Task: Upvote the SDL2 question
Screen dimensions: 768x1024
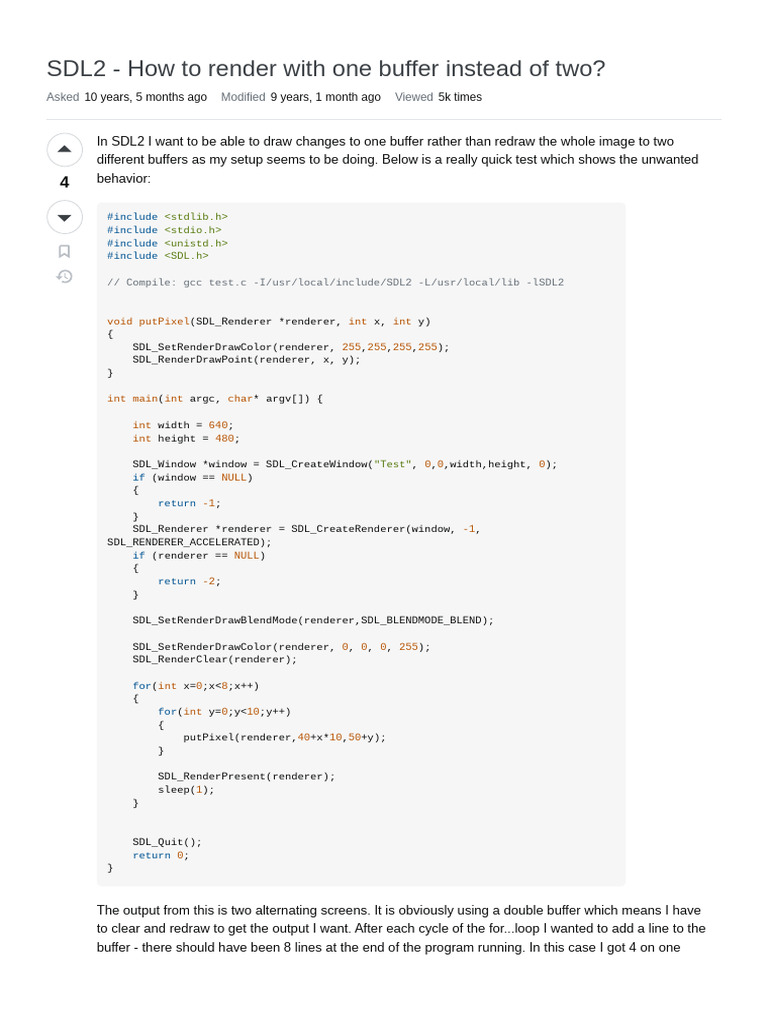Action: coord(64,149)
